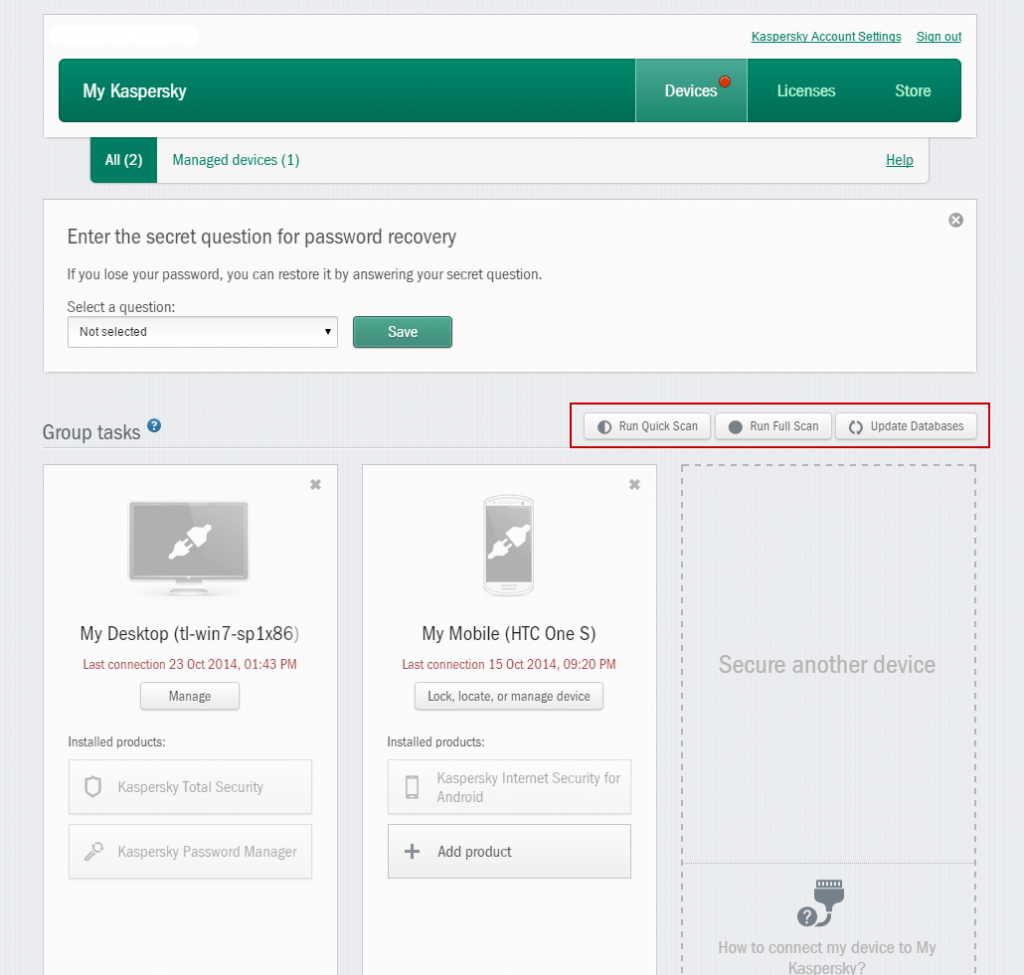Remove the My Mobile device card

[x=634, y=485]
